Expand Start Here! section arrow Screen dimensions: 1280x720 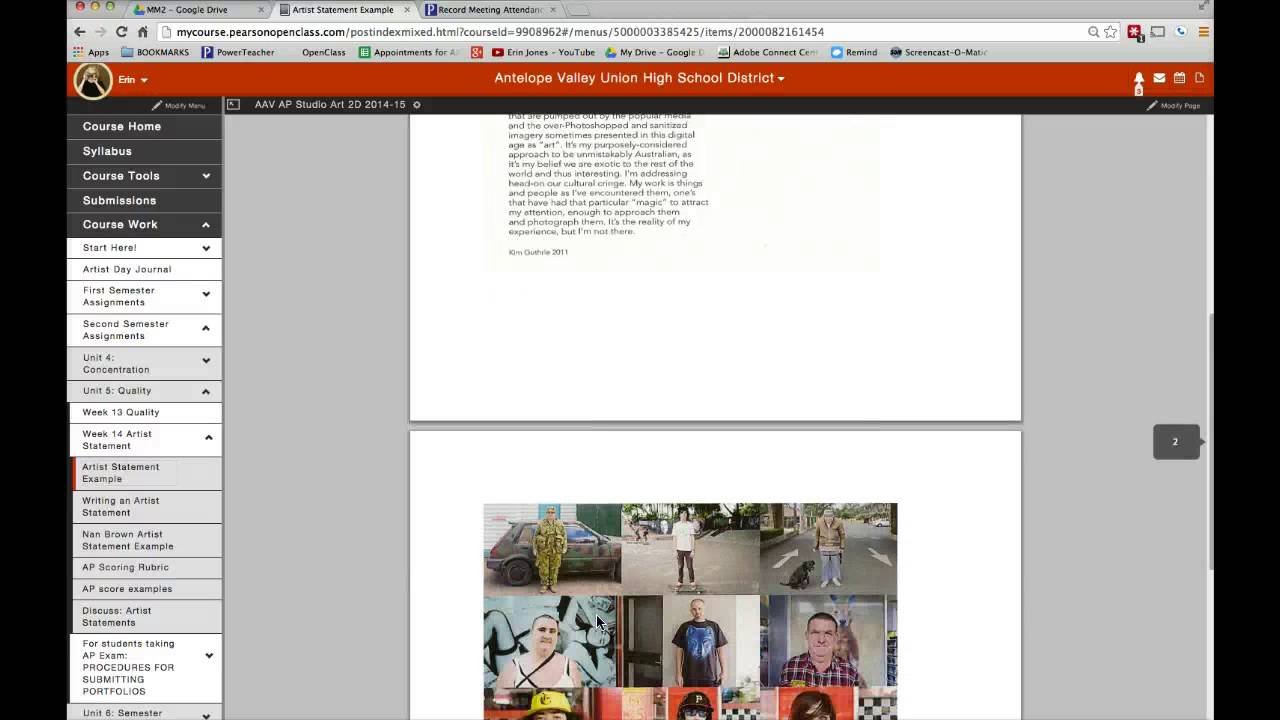(x=206, y=248)
